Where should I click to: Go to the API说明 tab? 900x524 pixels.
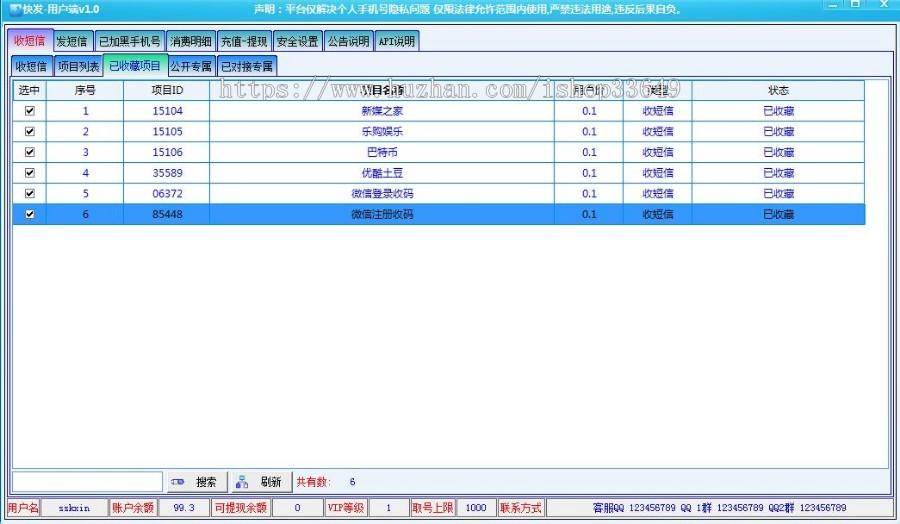pyautogui.click(x=397, y=42)
